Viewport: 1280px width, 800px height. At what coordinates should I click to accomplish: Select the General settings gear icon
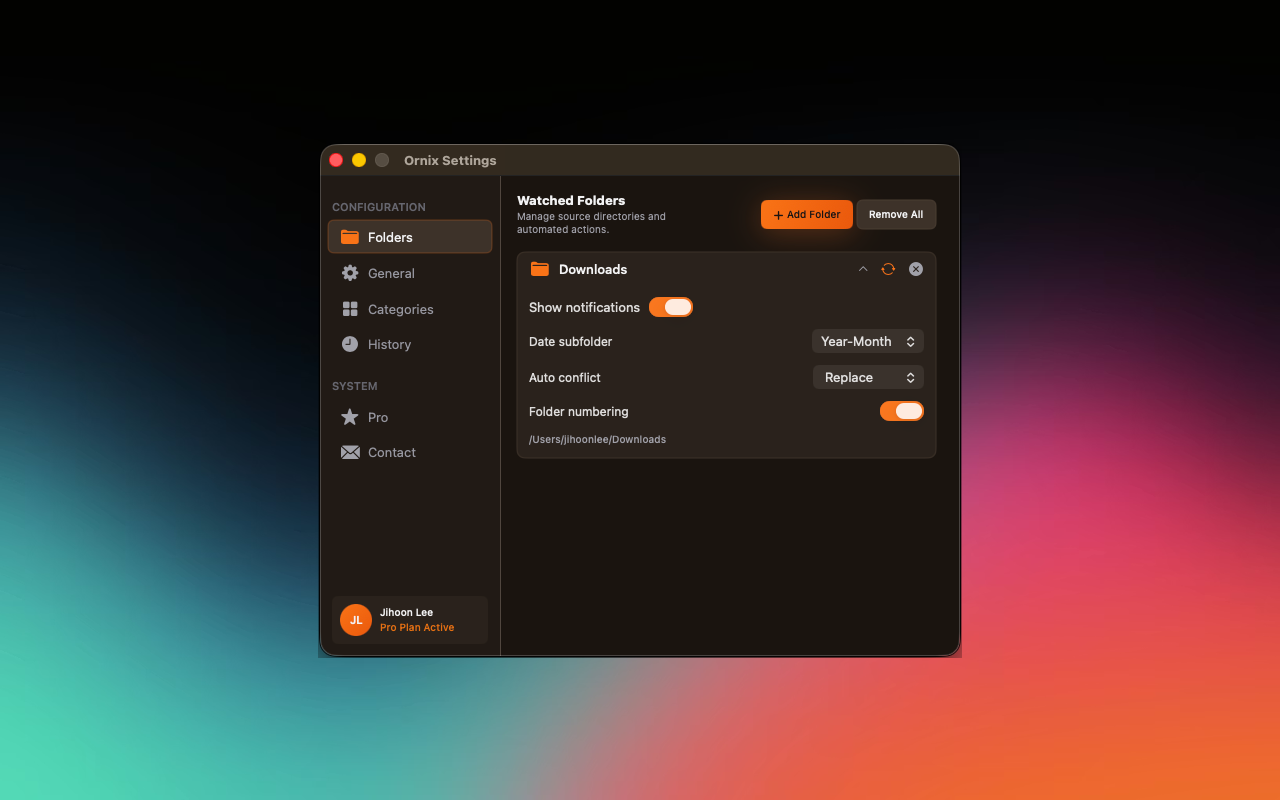350,273
